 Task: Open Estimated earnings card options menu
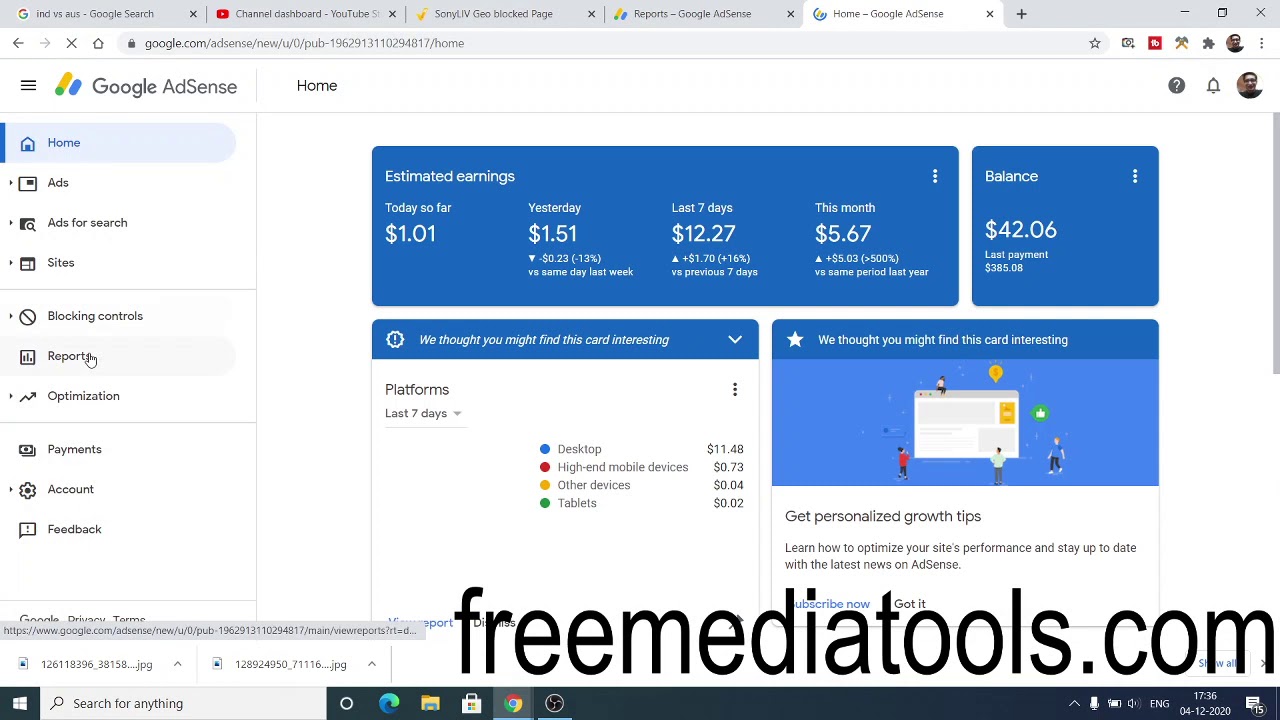[x=935, y=177]
